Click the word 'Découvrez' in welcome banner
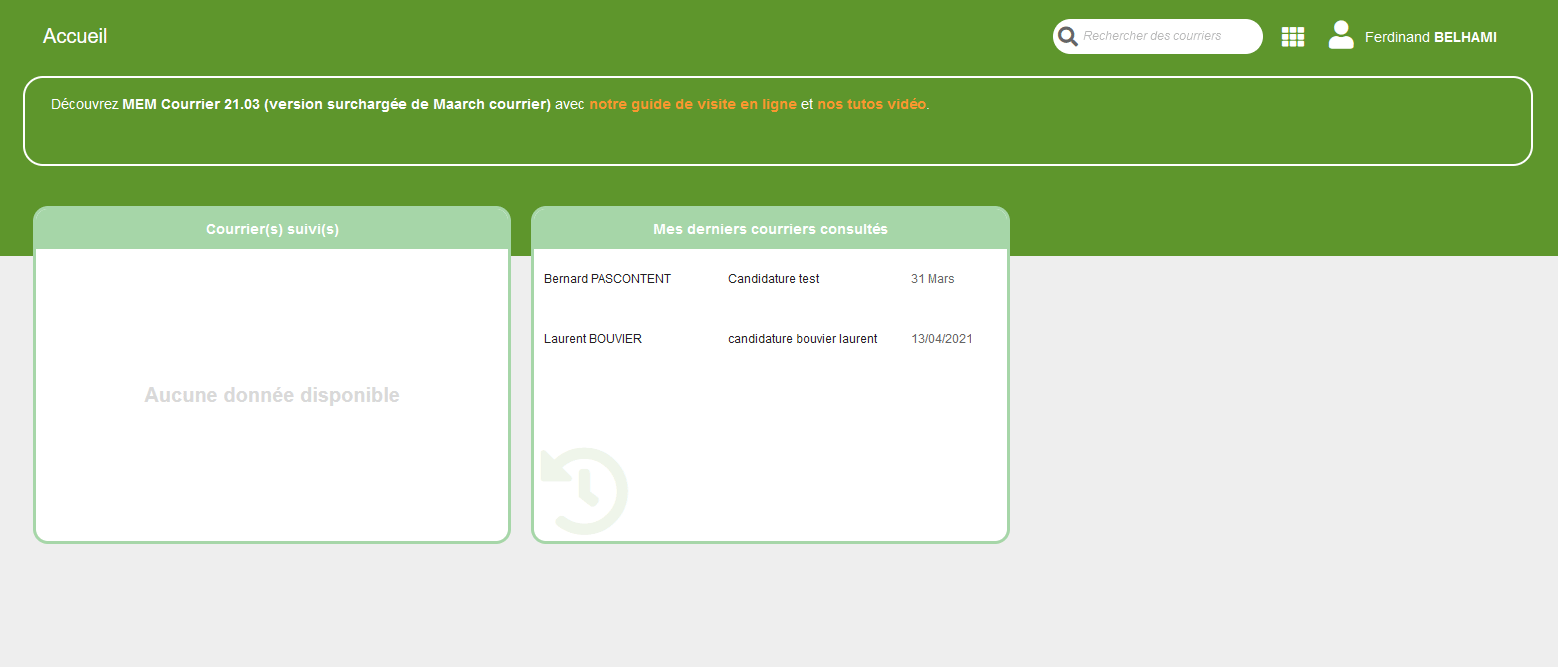1558x667 pixels. 84,104
